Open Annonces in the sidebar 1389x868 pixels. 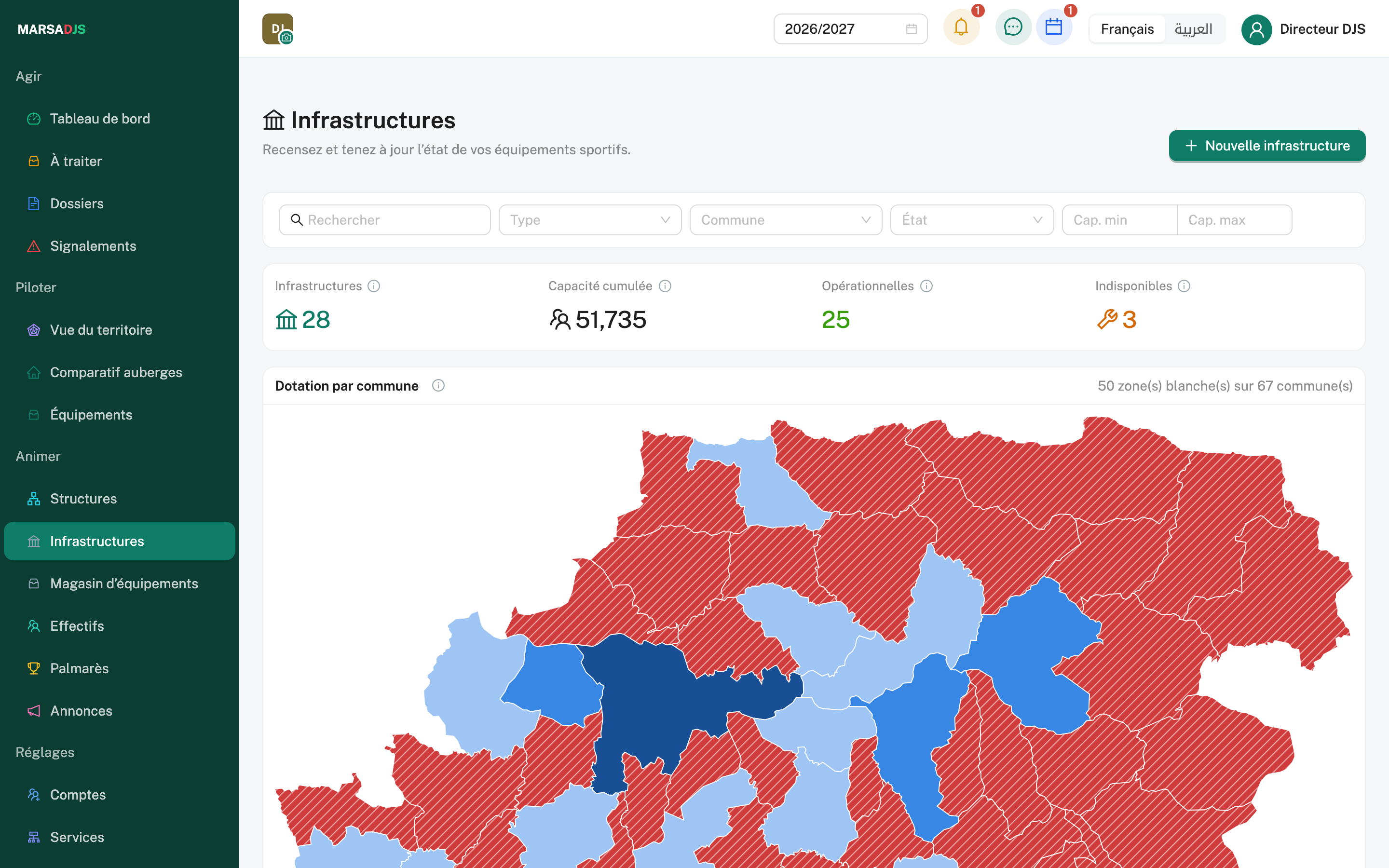tap(120, 711)
